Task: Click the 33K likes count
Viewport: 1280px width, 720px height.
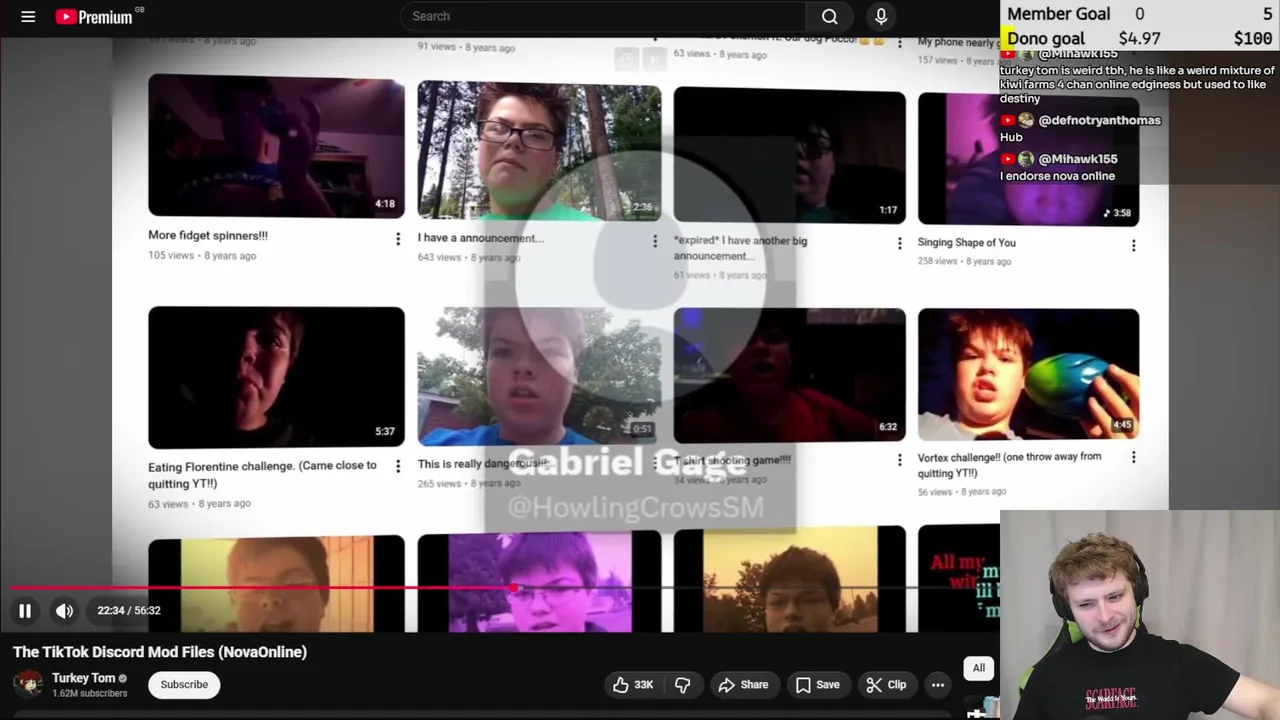Action: (x=643, y=684)
